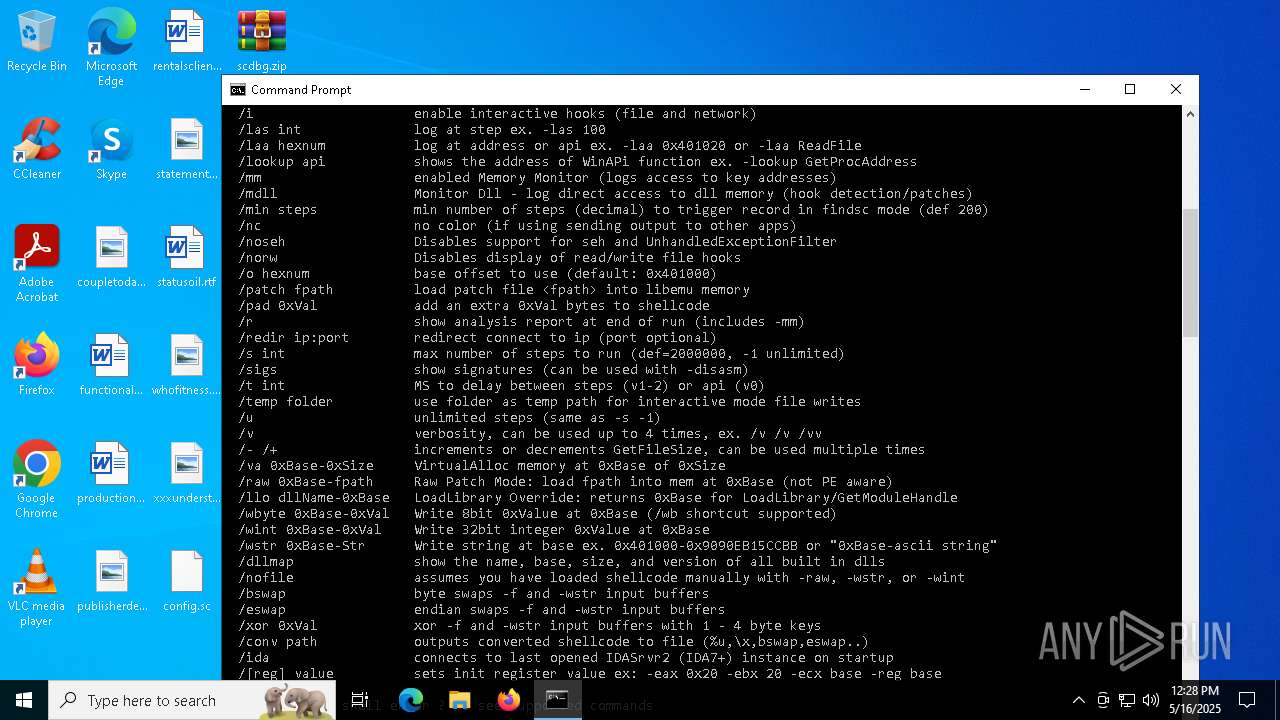The image size is (1280, 720).
Task: Open config.sc file on desktop
Action: tap(187, 581)
